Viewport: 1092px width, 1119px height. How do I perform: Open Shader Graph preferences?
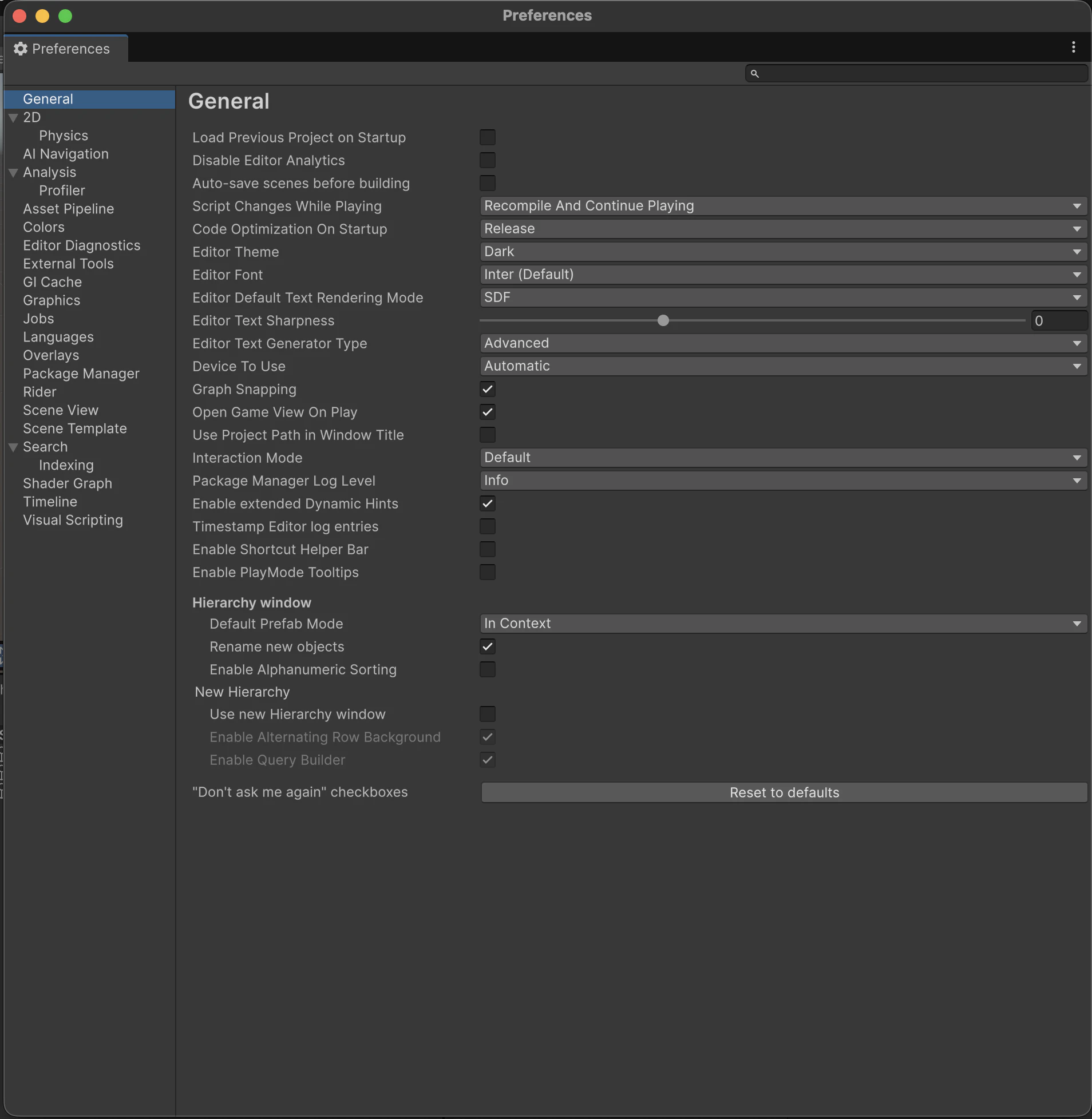[68, 485]
